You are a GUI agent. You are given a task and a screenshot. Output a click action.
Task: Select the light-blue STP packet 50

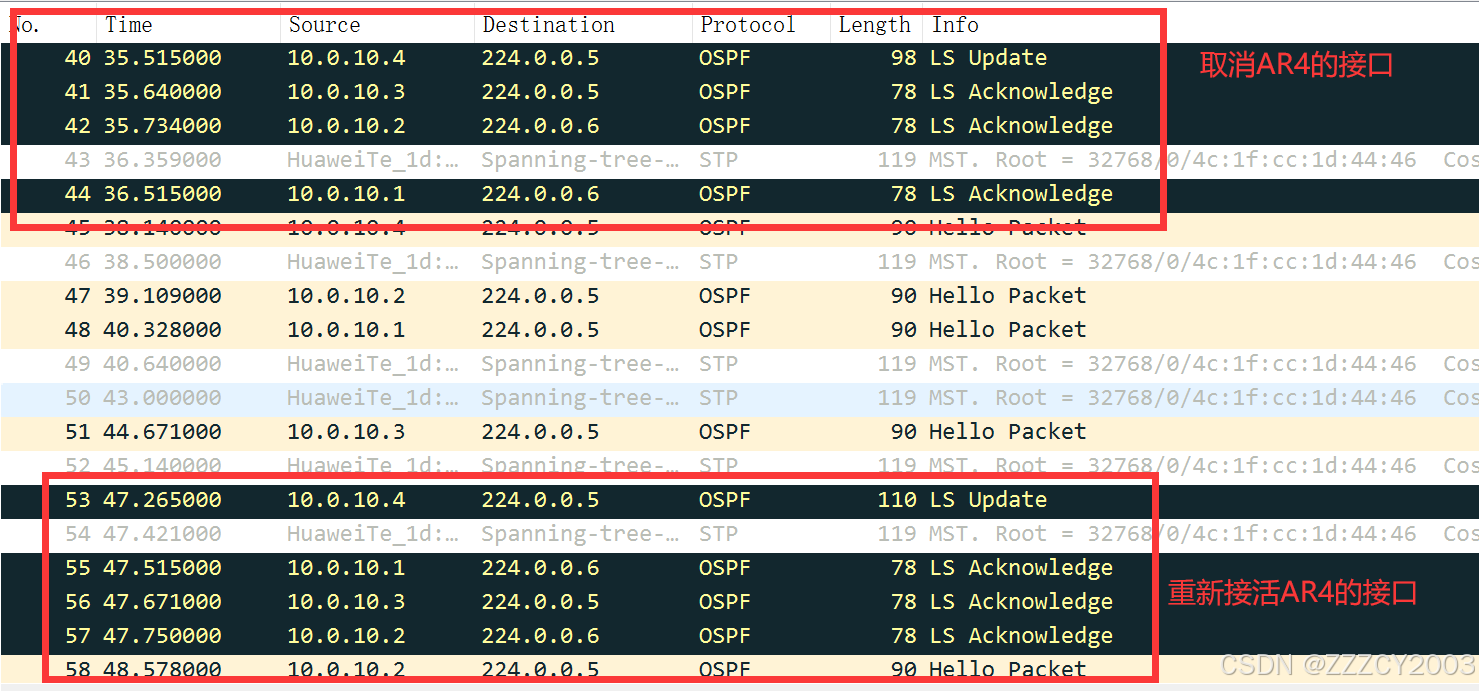(x=600, y=398)
